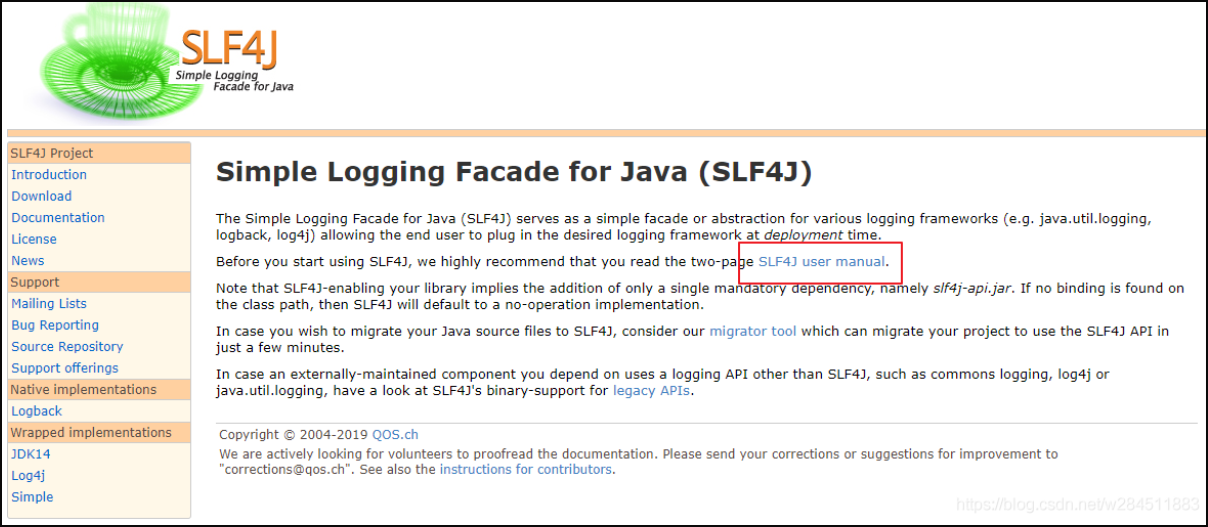Click the SLF4J coffee cup logo
The width and height of the screenshot is (1208, 527).
click(x=165, y=60)
